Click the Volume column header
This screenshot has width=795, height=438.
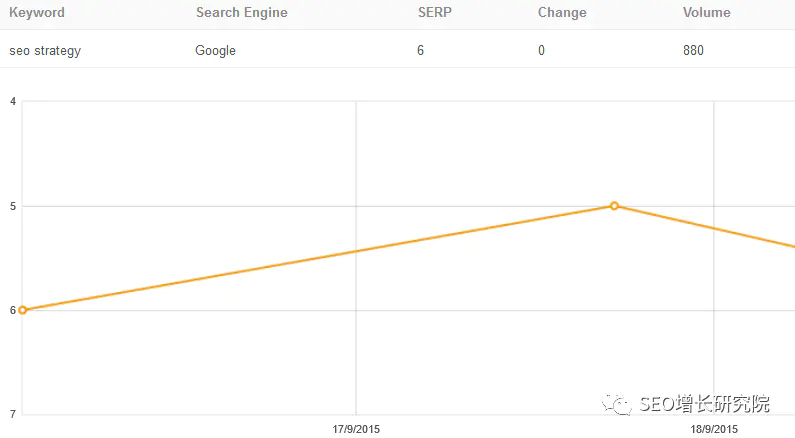[x=707, y=13]
